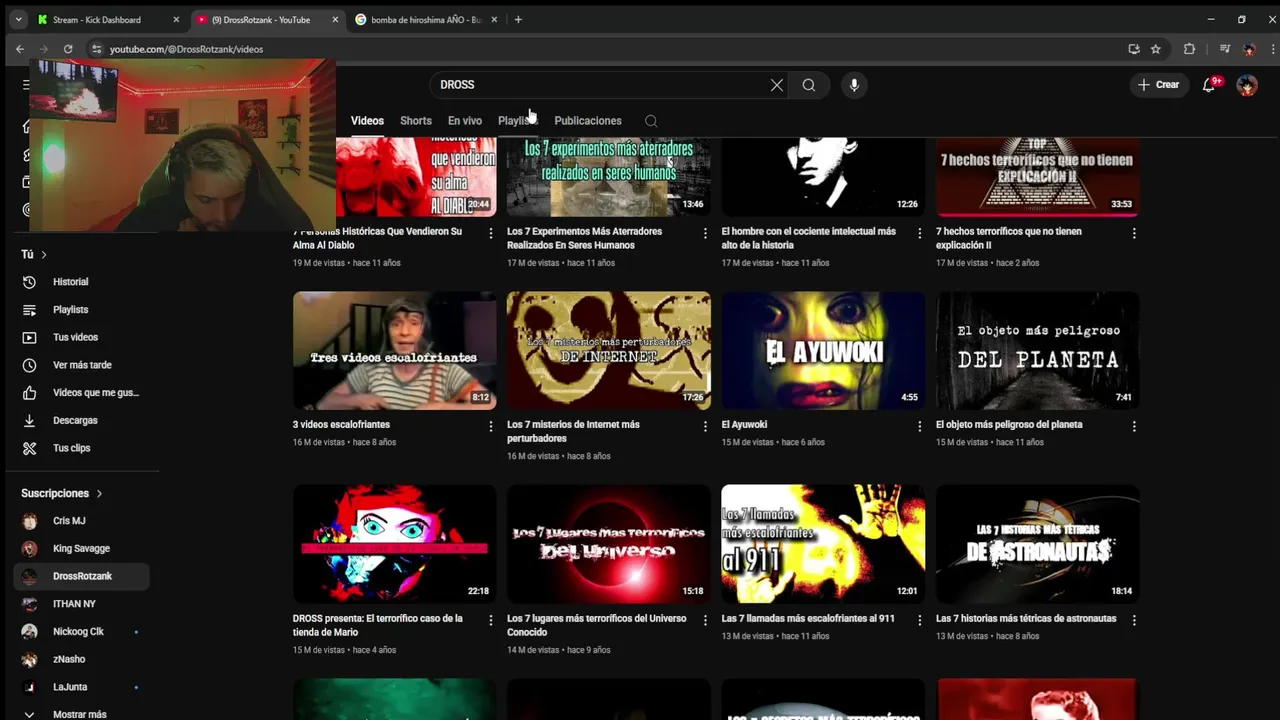The image size is (1280, 720).
Task: Open options for 7 Experimentos Más Aterradores video
Action: pos(705,233)
